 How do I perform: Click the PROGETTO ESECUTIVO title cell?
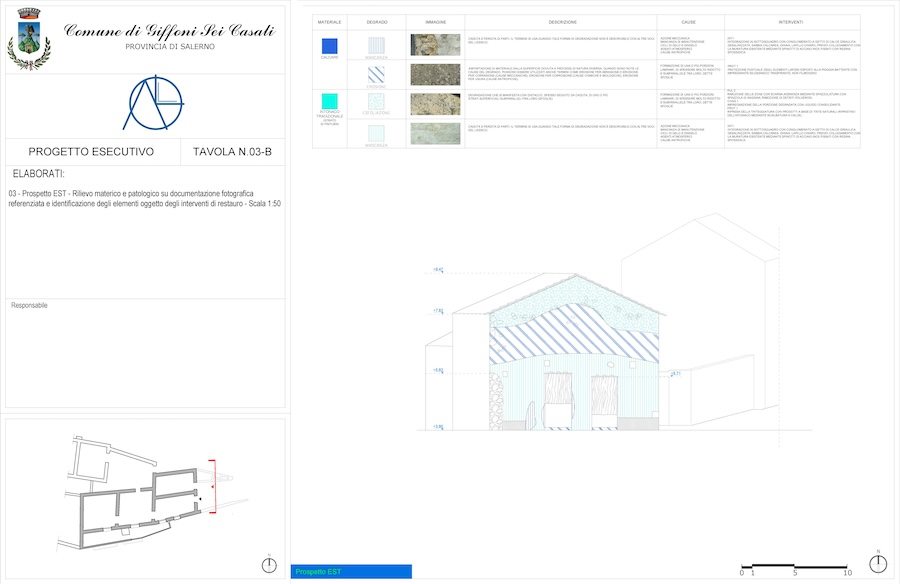coord(91,152)
